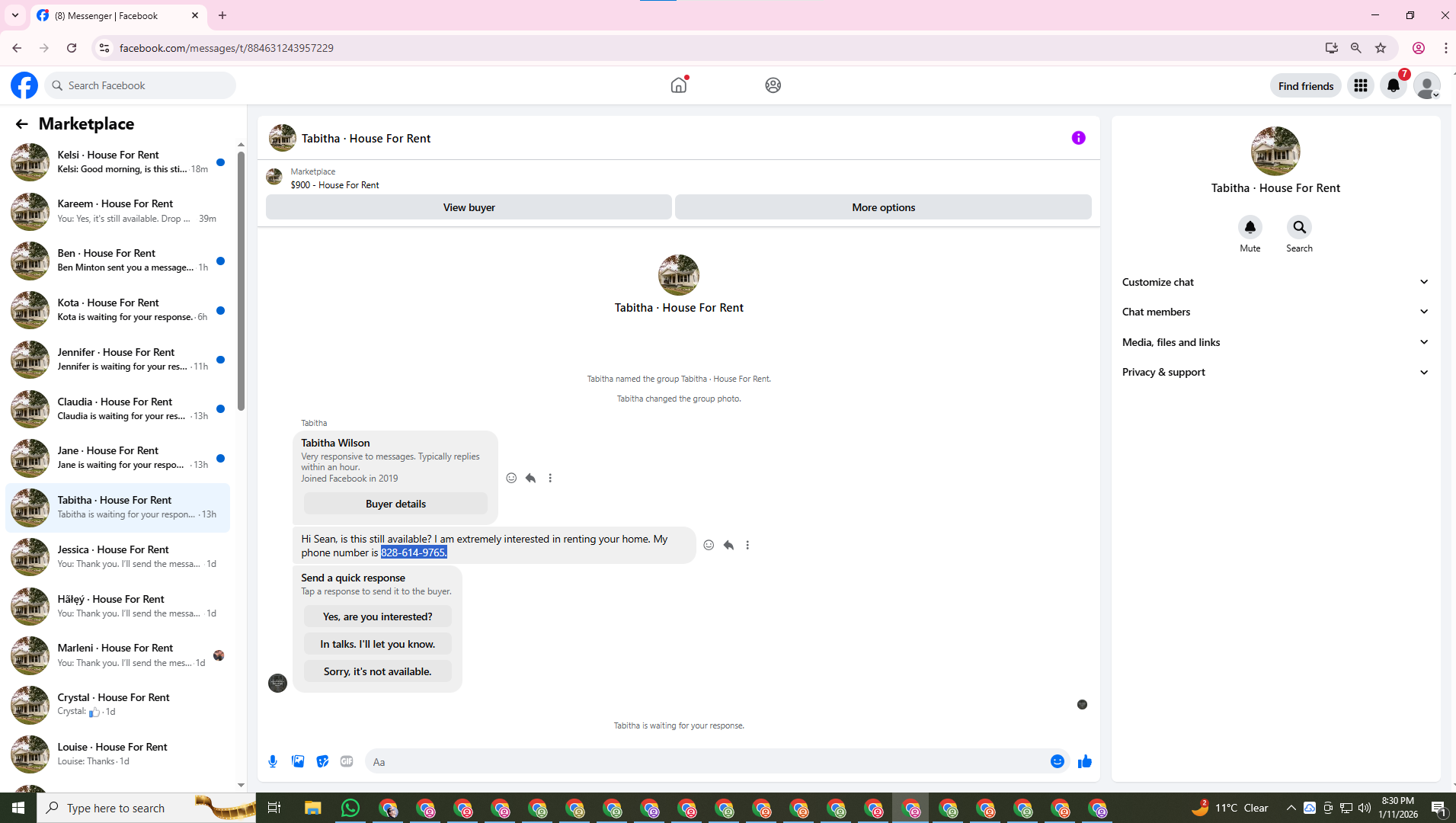Click conversation list scrollbar
The height and width of the screenshot is (823, 1456).
[241, 280]
